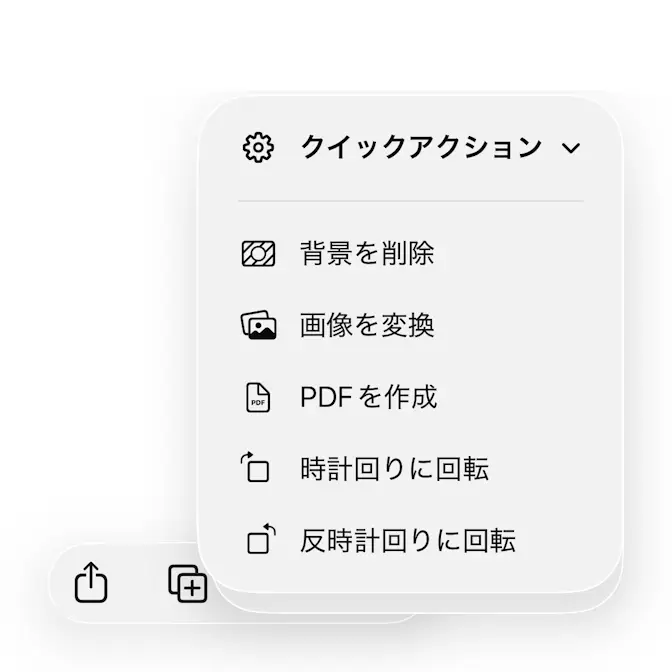Click empty toolbar space between the two icons
The height and width of the screenshot is (672, 672).
(x=139, y=582)
